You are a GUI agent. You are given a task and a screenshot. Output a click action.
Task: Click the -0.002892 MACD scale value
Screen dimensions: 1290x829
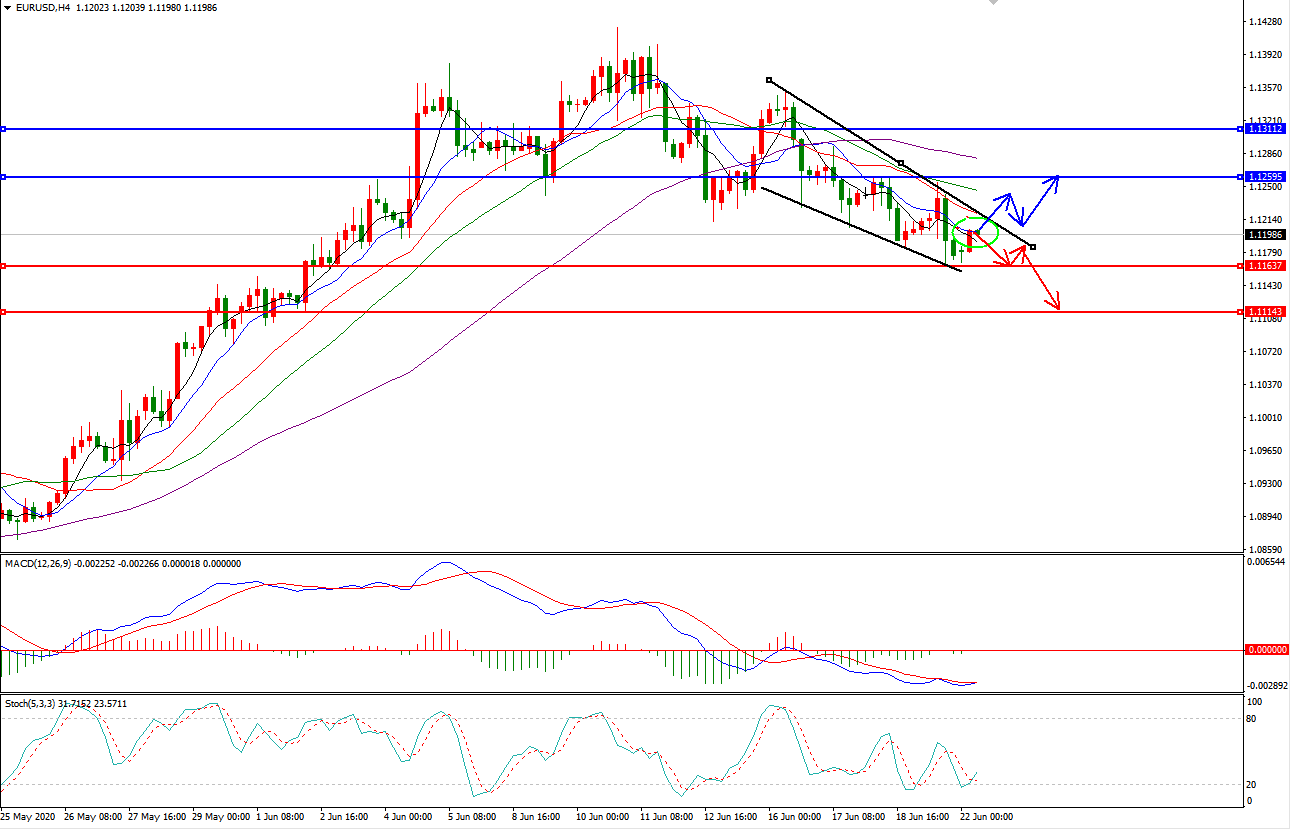pos(1266,686)
